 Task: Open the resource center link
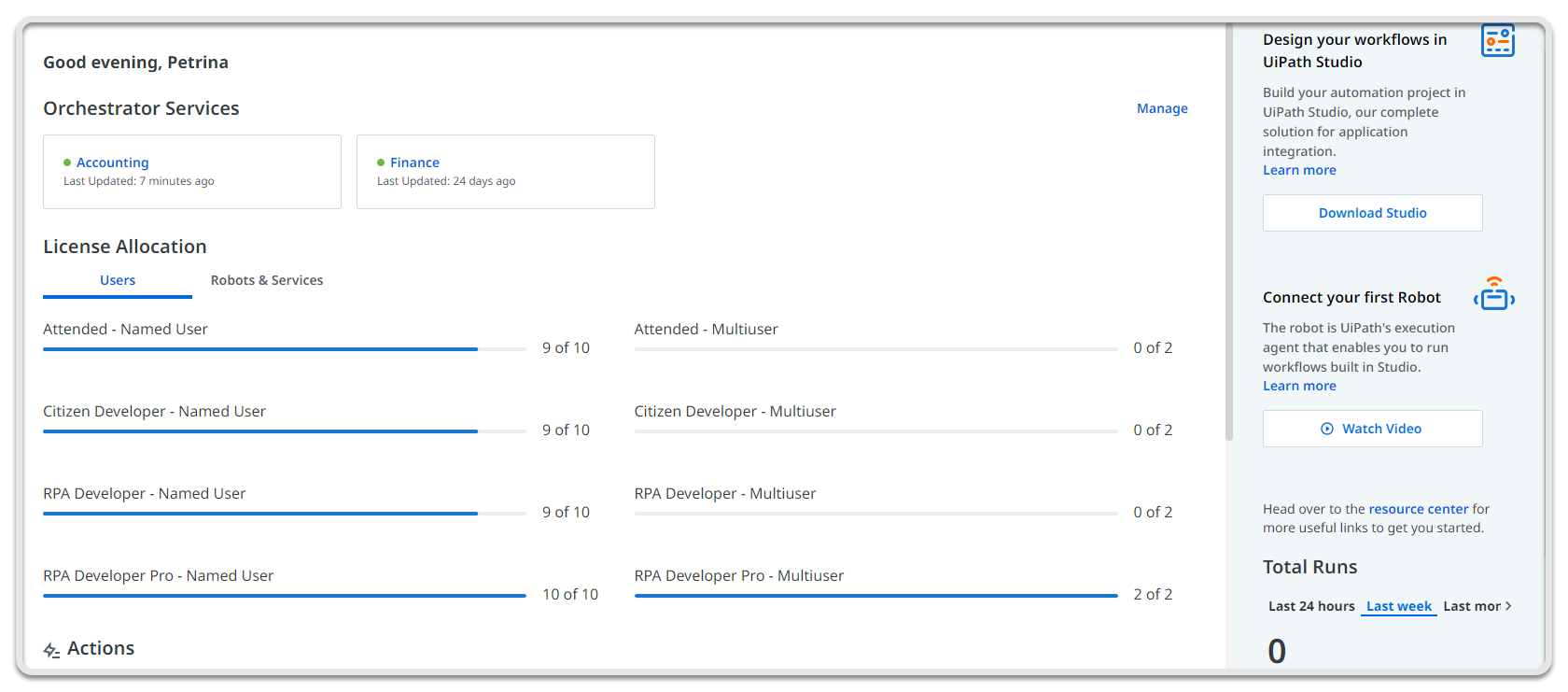1419,509
